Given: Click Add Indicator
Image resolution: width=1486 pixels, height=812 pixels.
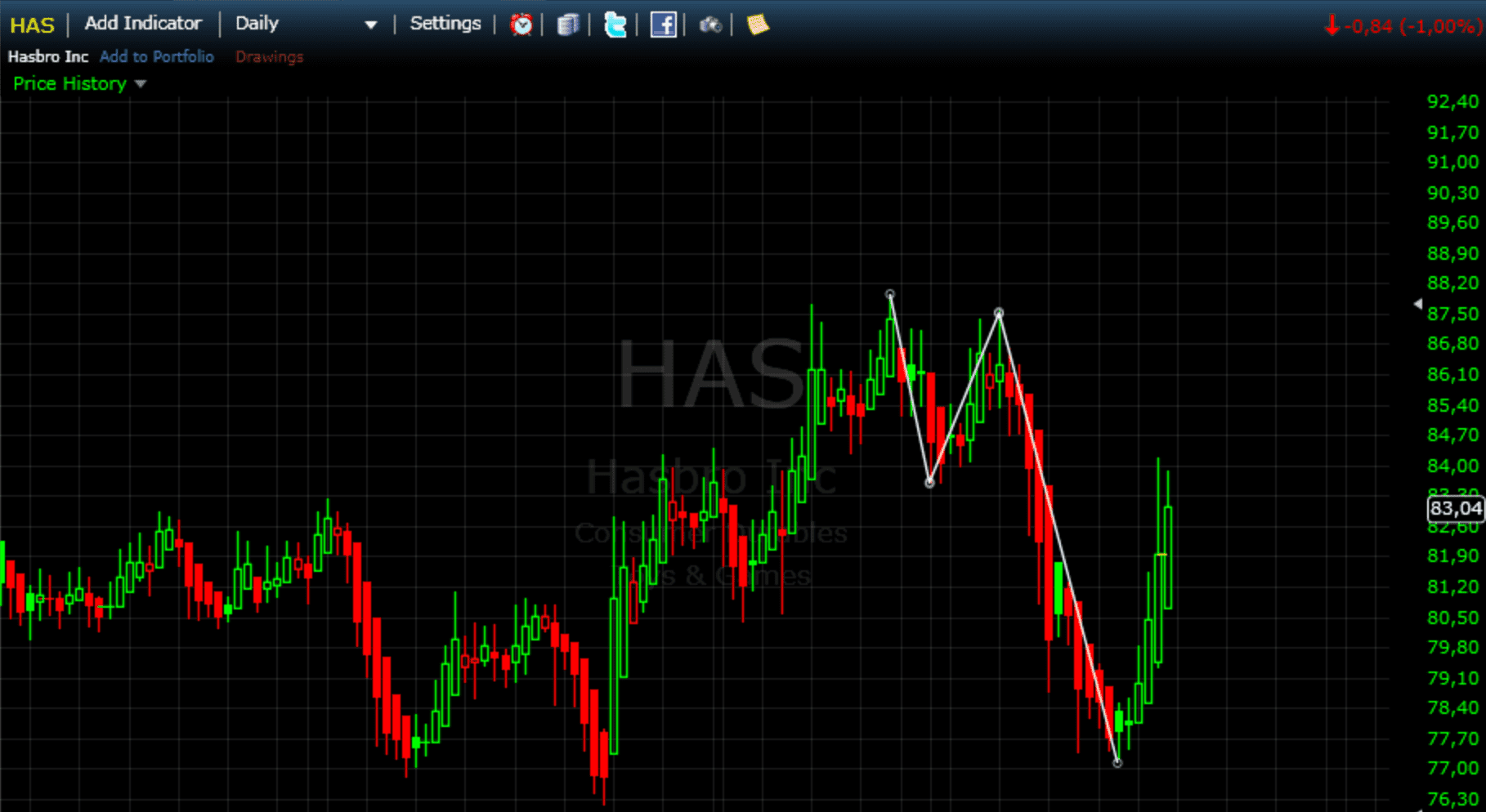Looking at the screenshot, I should [143, 24].
